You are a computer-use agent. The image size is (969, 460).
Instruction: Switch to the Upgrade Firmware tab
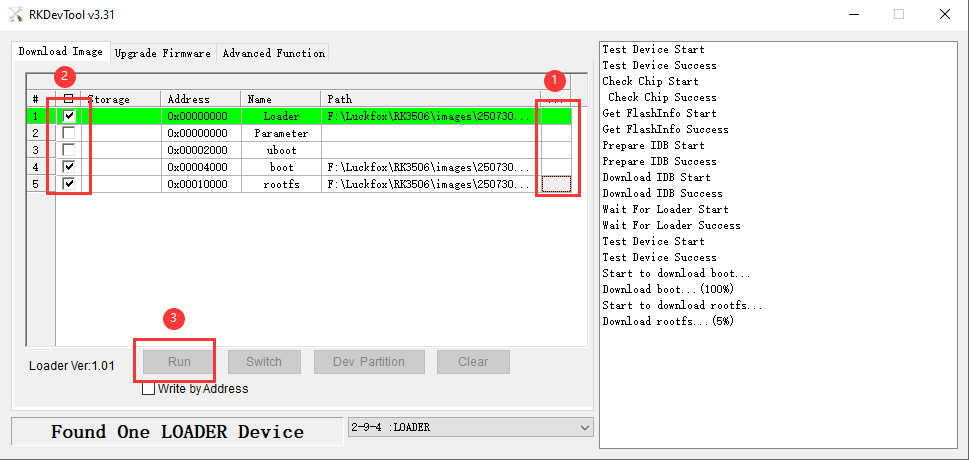[162, 53]
